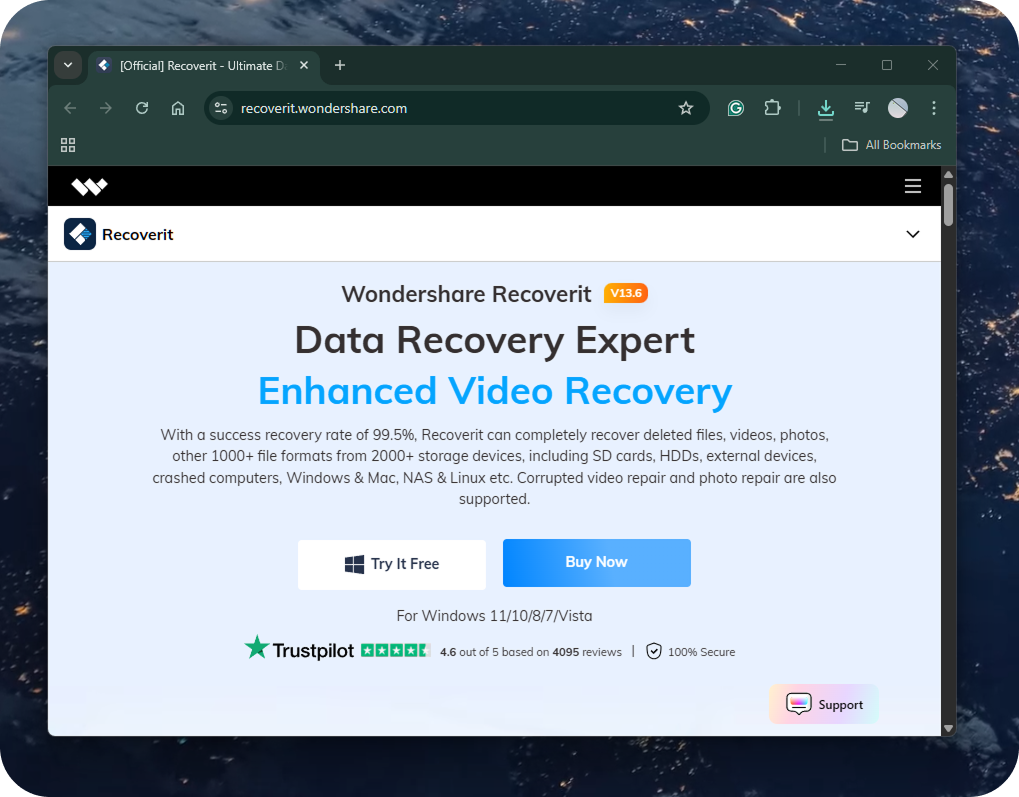Click the address bar URL recoverit.wondershare.com
1019x797 pixels.
[x=324, y=109]
